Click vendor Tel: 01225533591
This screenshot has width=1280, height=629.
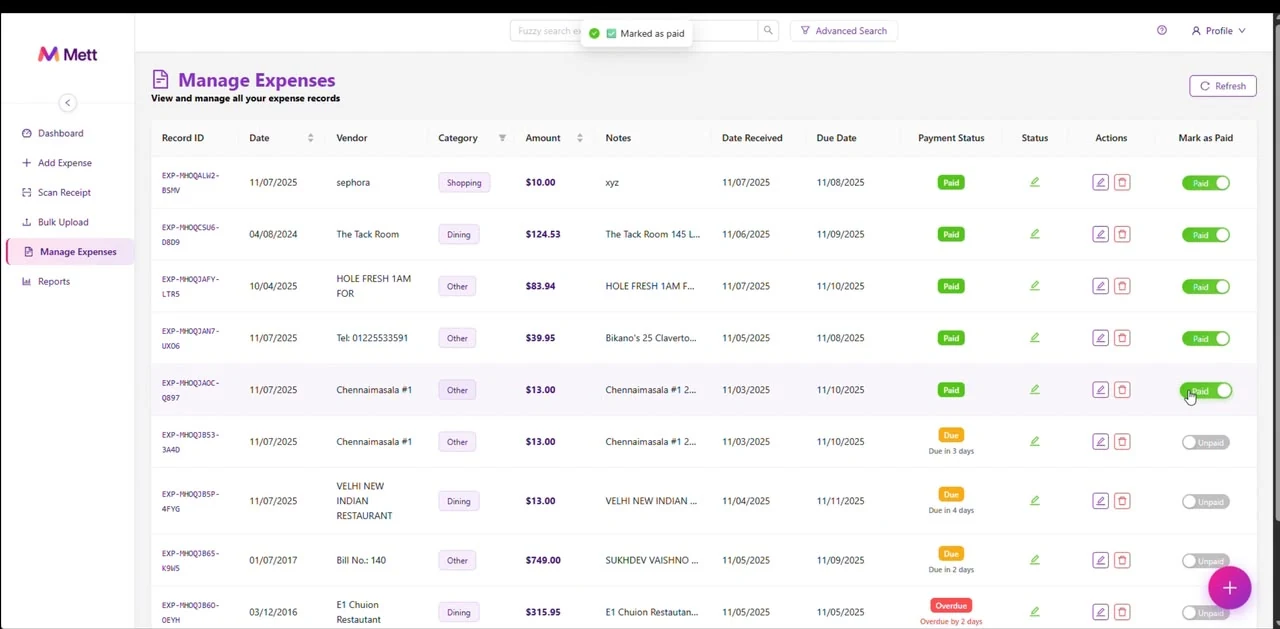tap(372, 338)
